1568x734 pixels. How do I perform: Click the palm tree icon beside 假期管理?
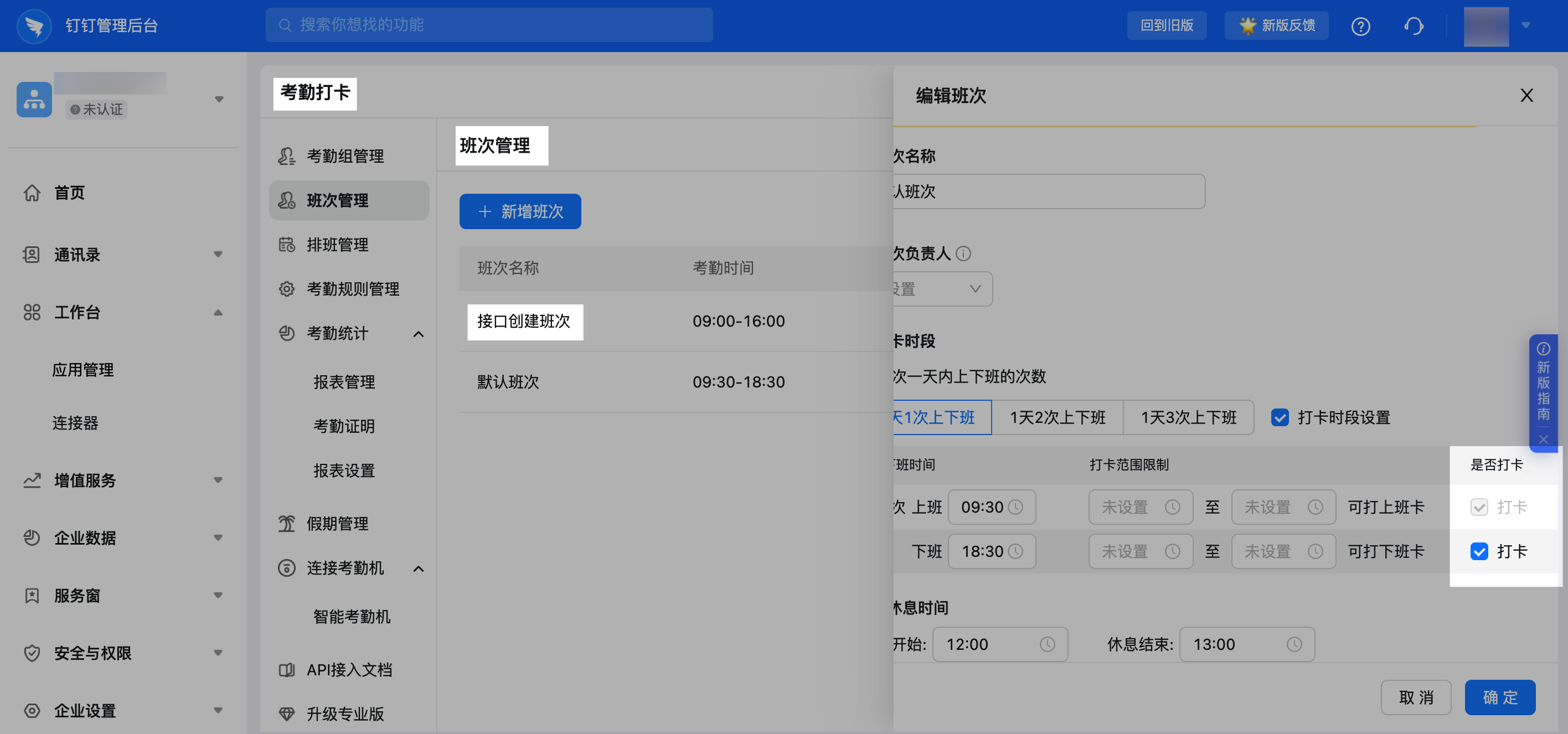tap(287, 524)
